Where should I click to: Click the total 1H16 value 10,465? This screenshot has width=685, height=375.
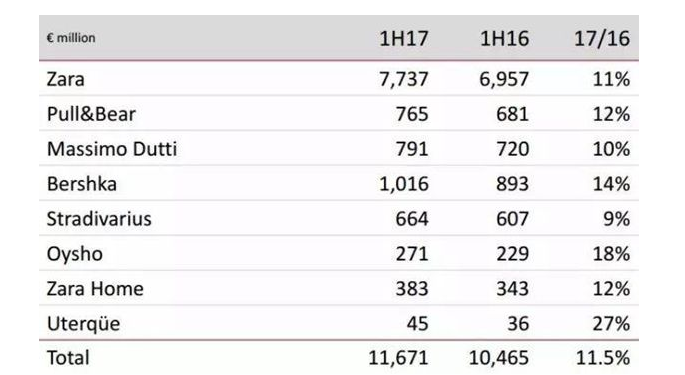tap(499, 358)
